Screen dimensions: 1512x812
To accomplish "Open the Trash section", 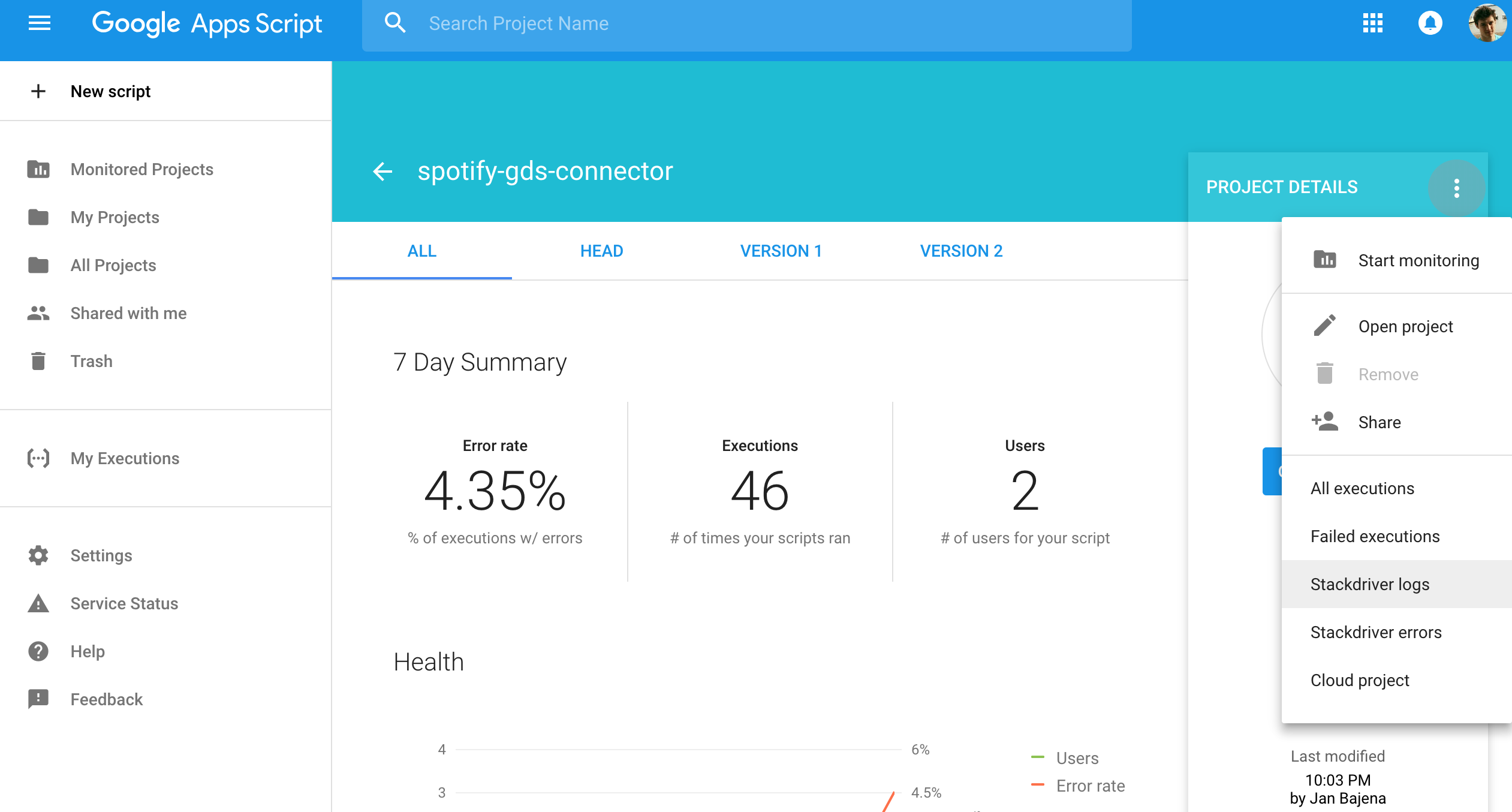I will [165, 361].
